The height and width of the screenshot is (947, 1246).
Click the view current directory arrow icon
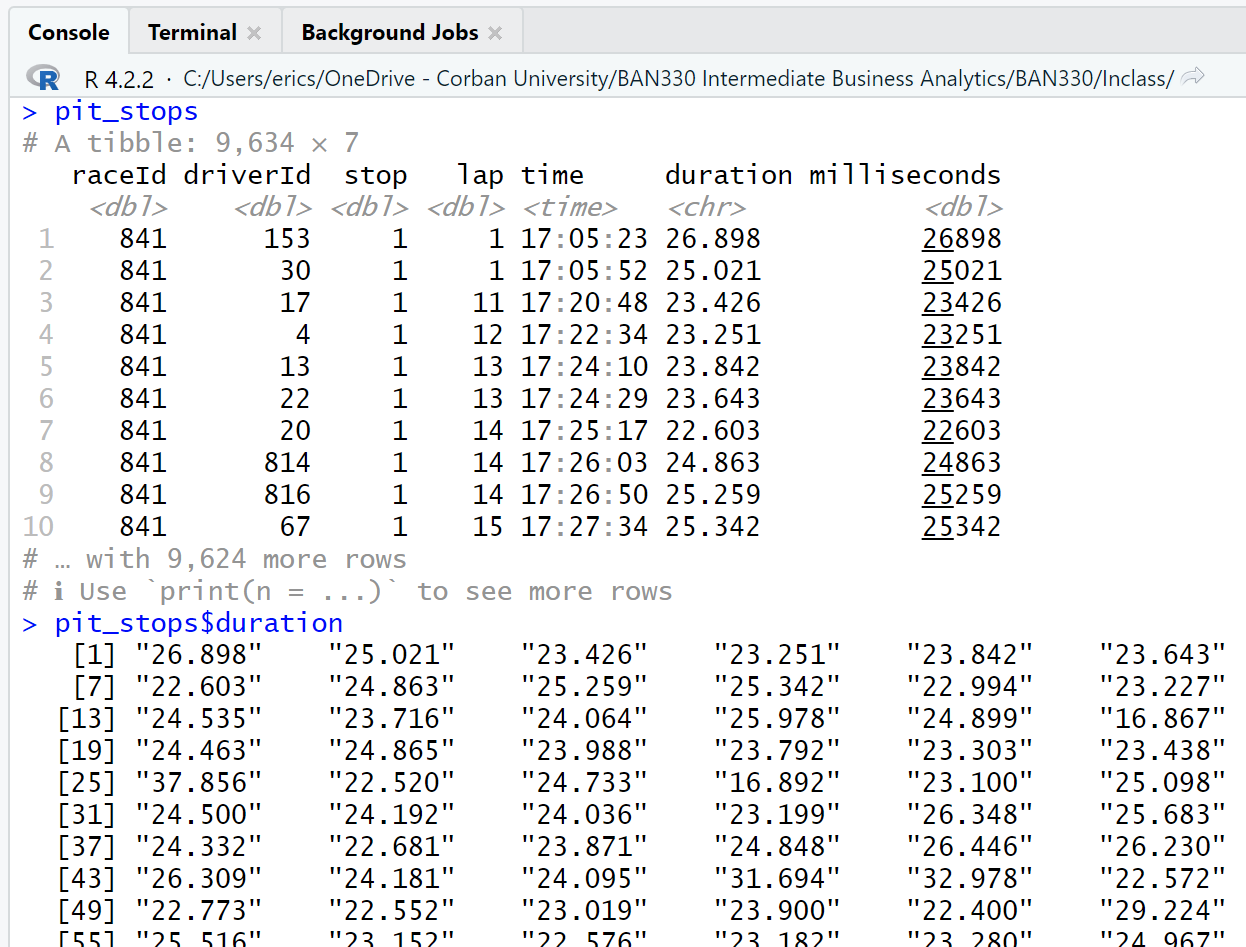(x=1191, y=77)
